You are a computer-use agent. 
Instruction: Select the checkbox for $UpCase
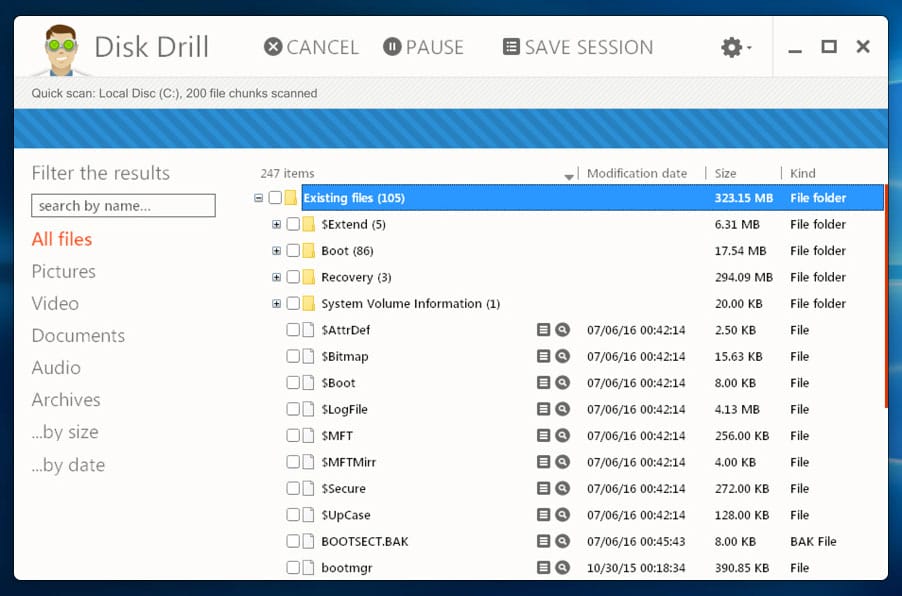point(293,515)
